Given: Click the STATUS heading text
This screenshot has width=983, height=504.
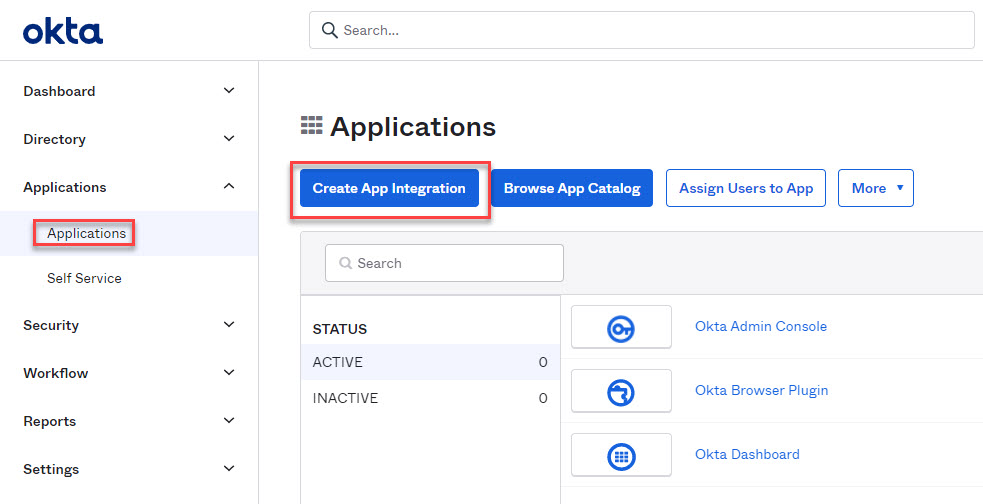Looking at the screenshot, I should click(x=340, y=329).
